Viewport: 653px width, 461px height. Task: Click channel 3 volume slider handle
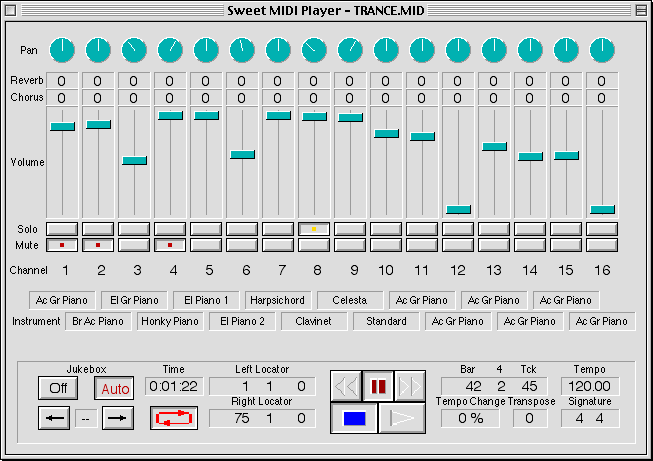[134, 160]
